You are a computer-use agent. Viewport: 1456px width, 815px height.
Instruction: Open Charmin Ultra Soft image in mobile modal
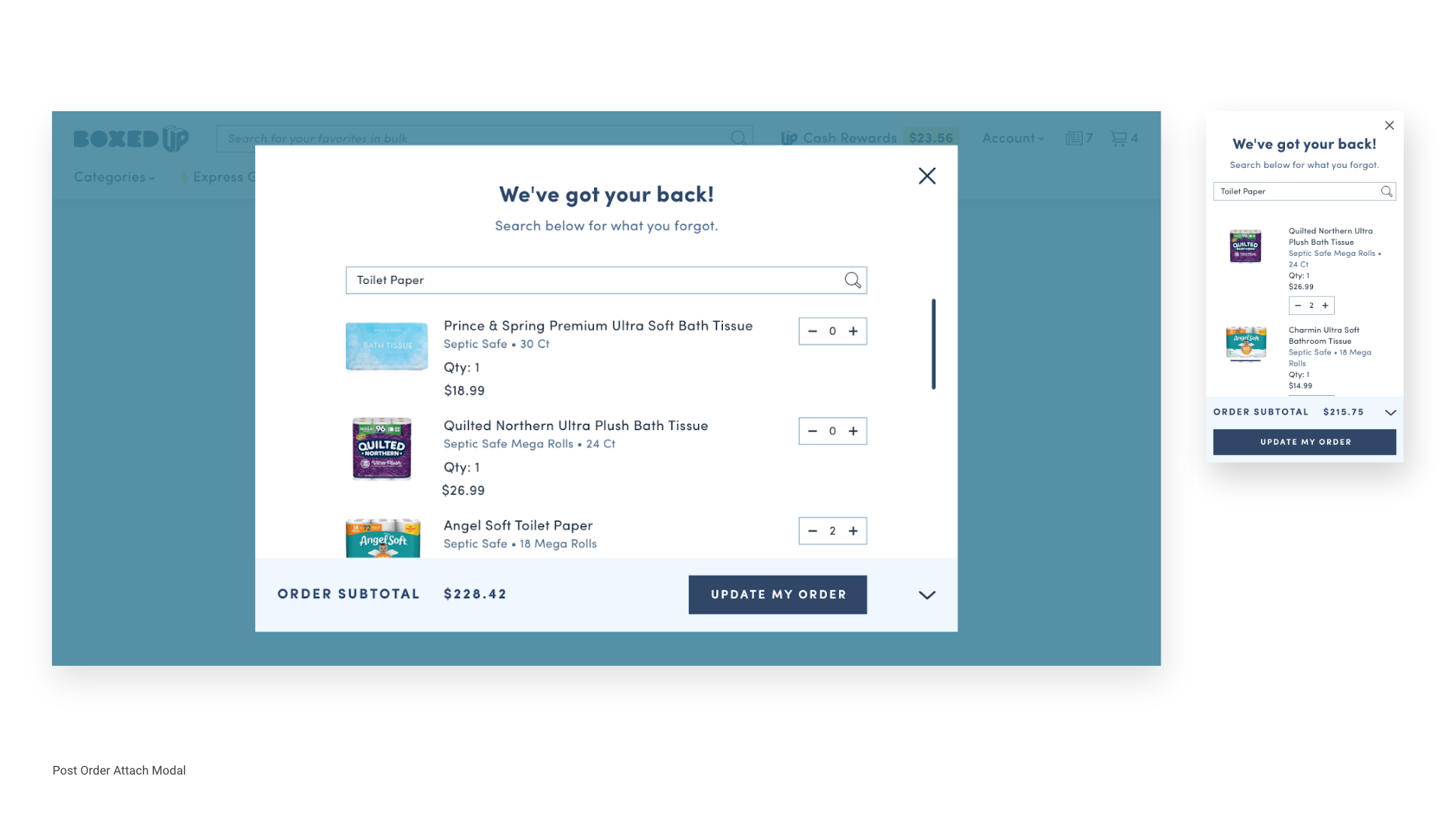pyautogui.click(x=1245, y=344)
